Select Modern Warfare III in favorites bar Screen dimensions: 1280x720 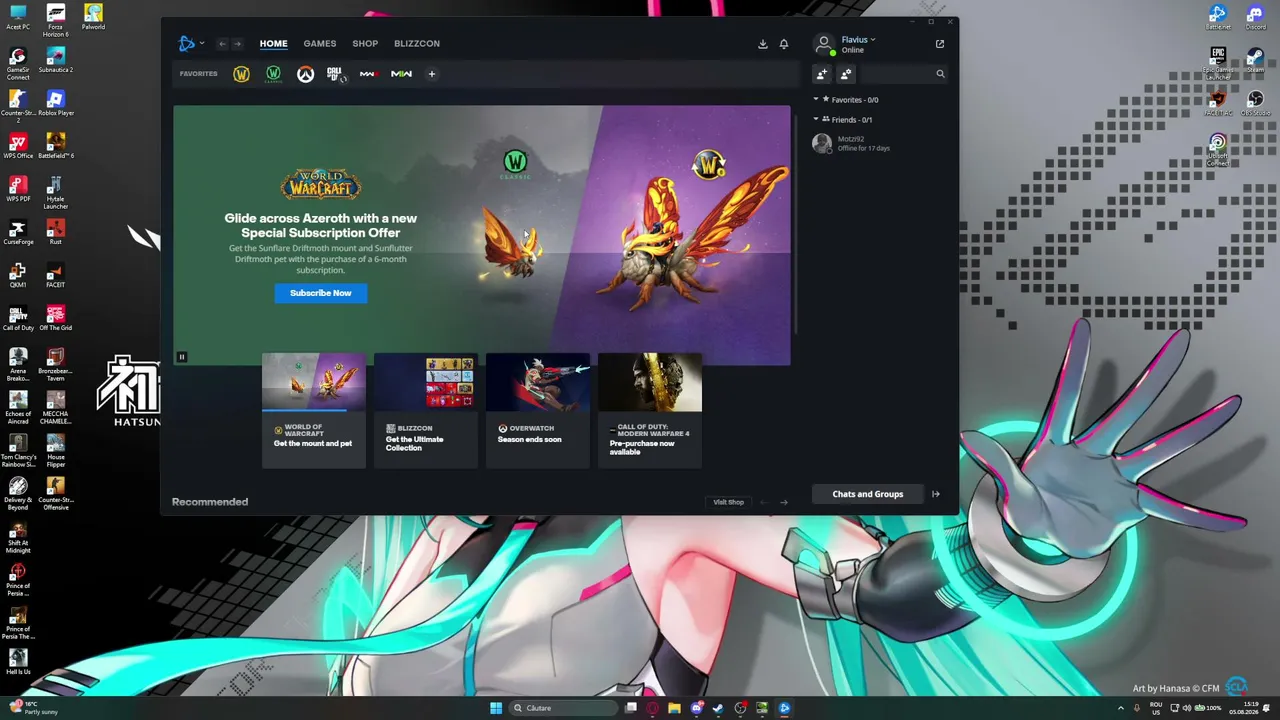coord(368,74)
